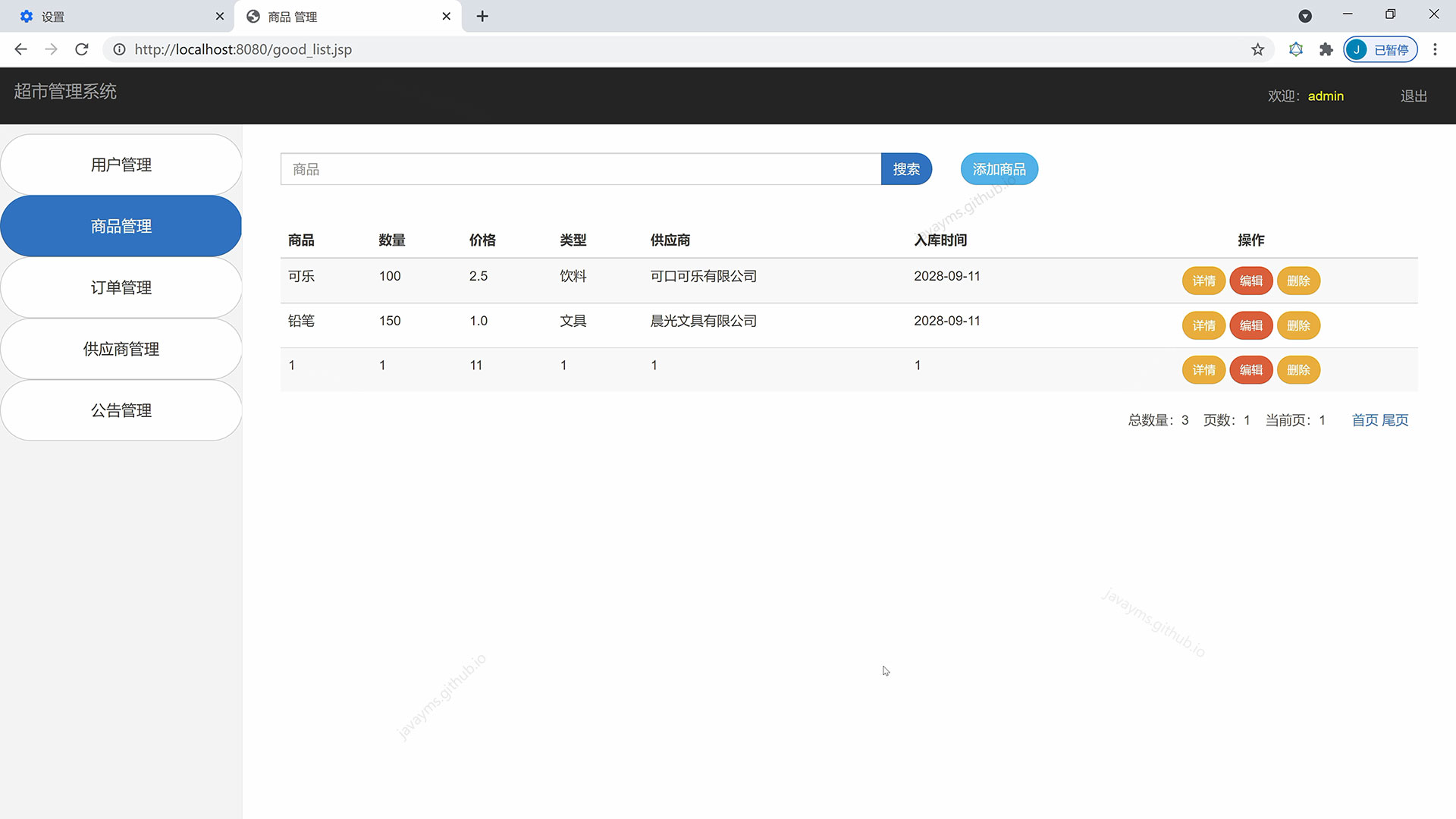Open the extensions puzzle icon
1456x819 pixels.
click(1326, 49)
